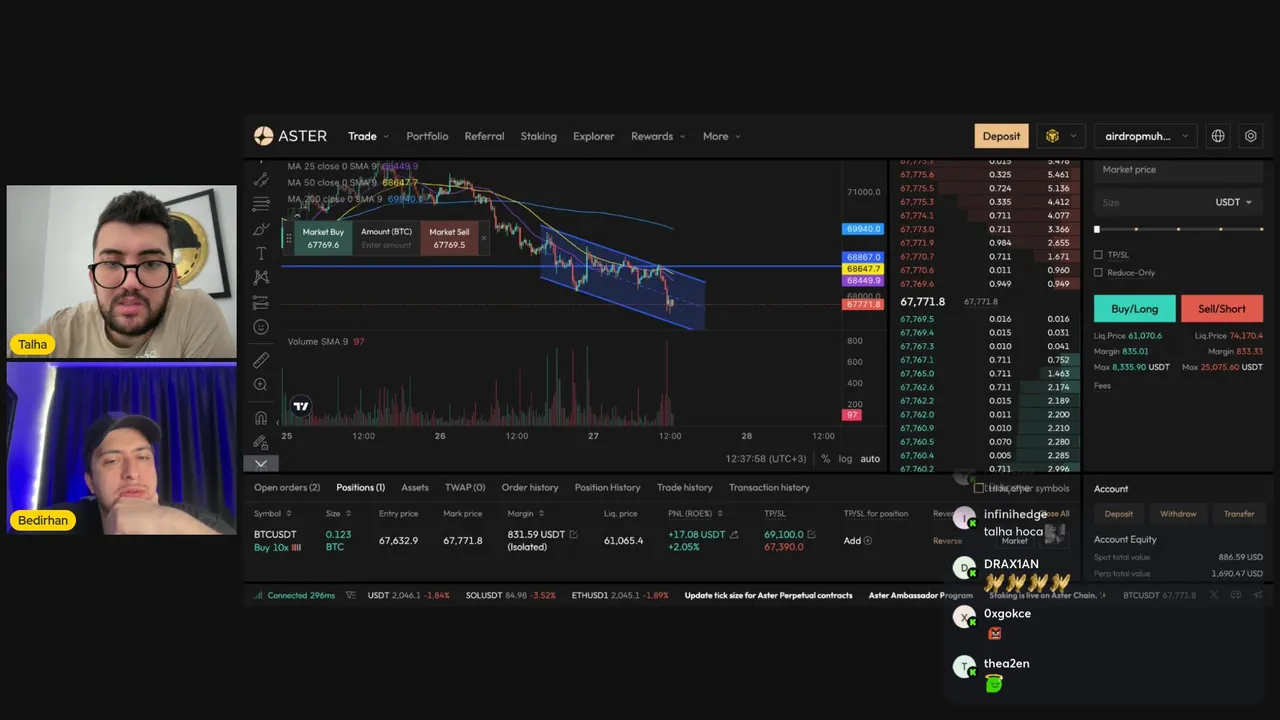The width and height of the screenshot is (1280, 720).
Task: Switch to Open orders (2) tab
Action: coord(287,487)
